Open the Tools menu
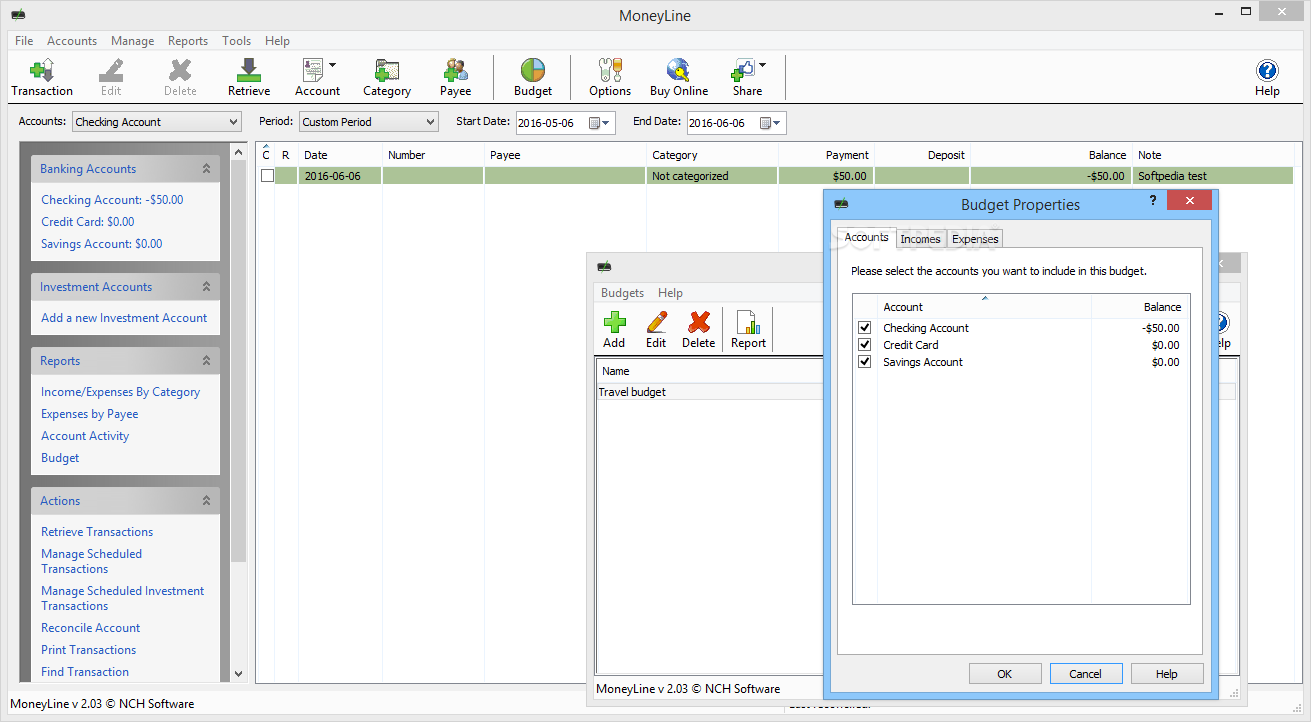The image size is (1311, 722). click(x=236, y=41)
